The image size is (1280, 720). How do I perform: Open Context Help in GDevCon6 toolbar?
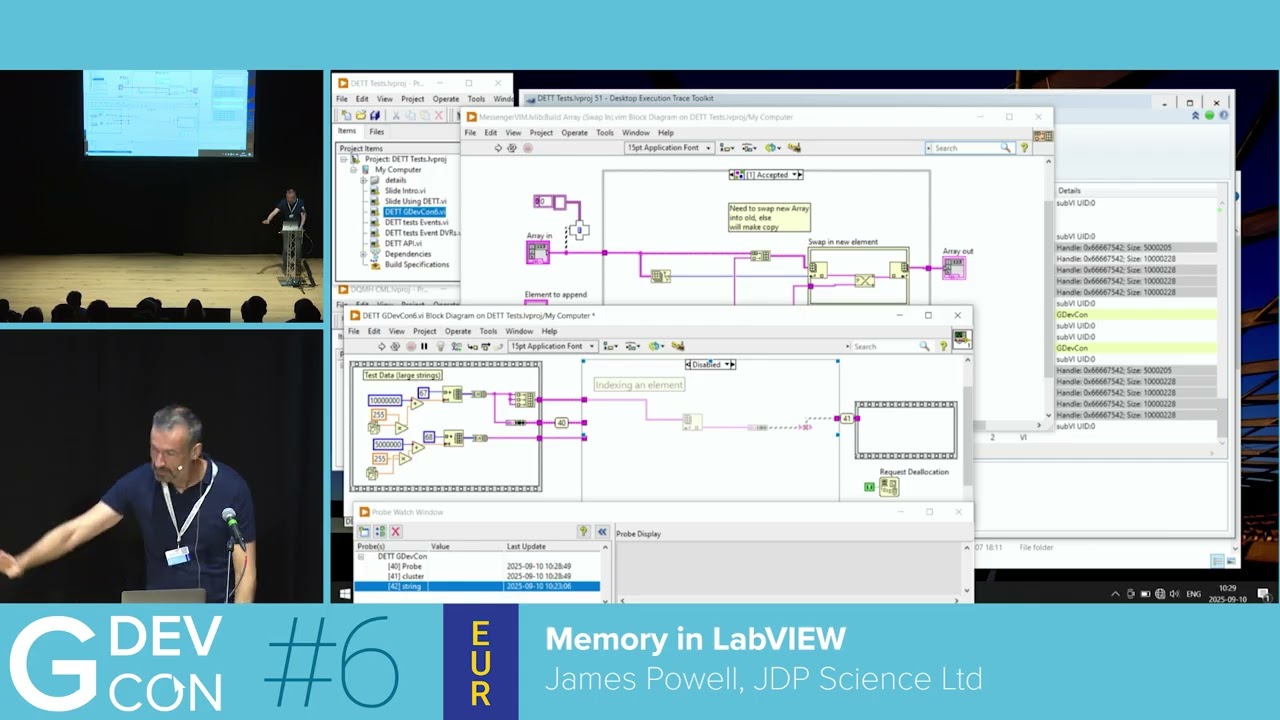tap(943, 346)
